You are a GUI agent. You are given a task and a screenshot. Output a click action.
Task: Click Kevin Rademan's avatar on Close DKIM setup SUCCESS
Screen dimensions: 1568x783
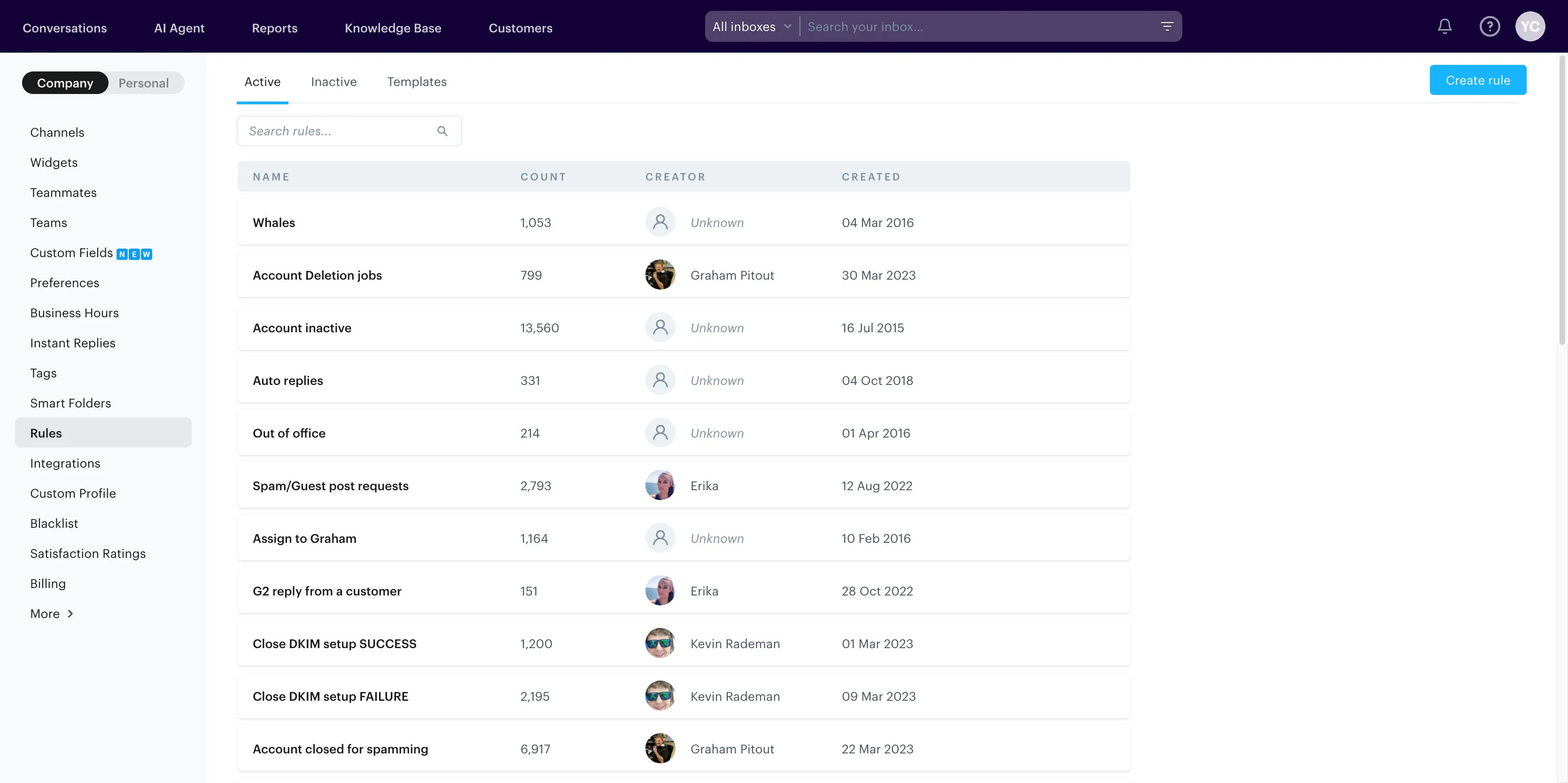pos(660,643)
